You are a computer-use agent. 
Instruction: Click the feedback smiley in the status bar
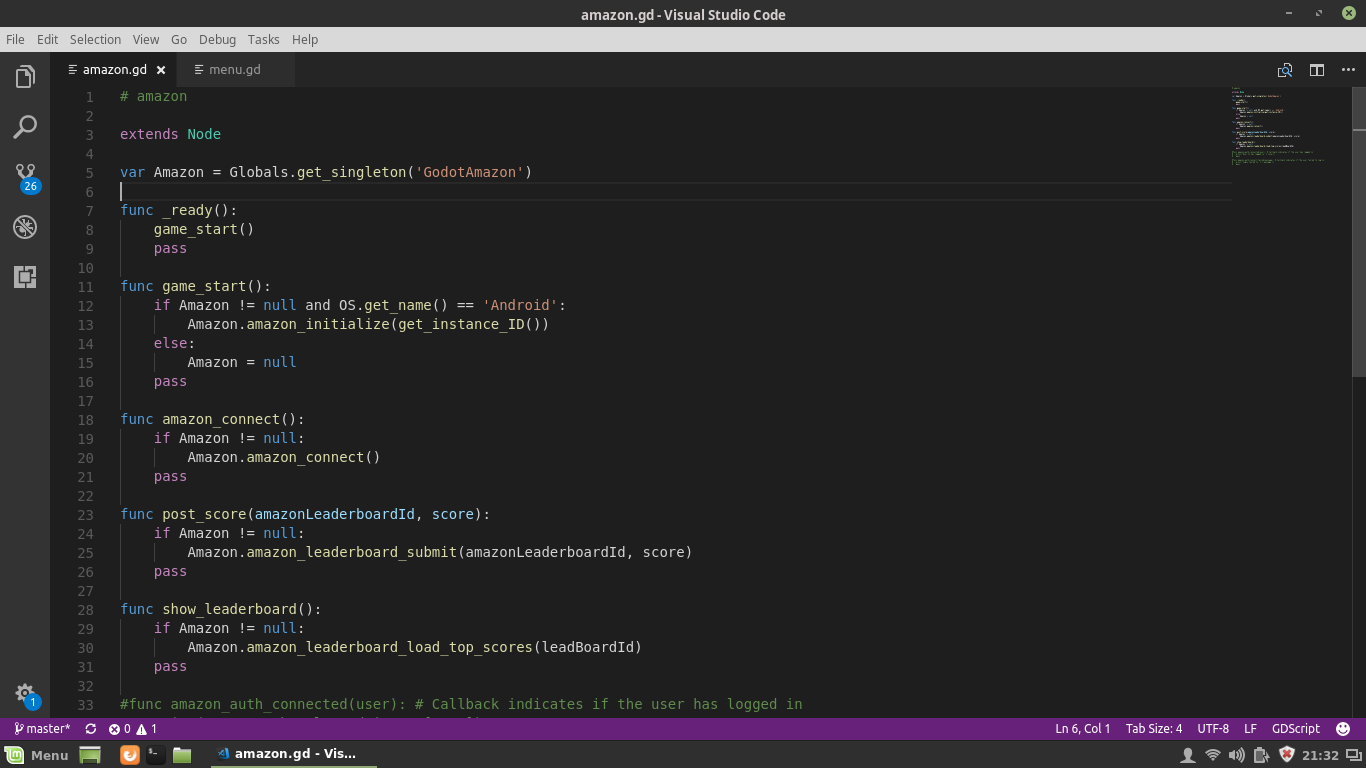pyautogui.click(x=1343, y=729)
